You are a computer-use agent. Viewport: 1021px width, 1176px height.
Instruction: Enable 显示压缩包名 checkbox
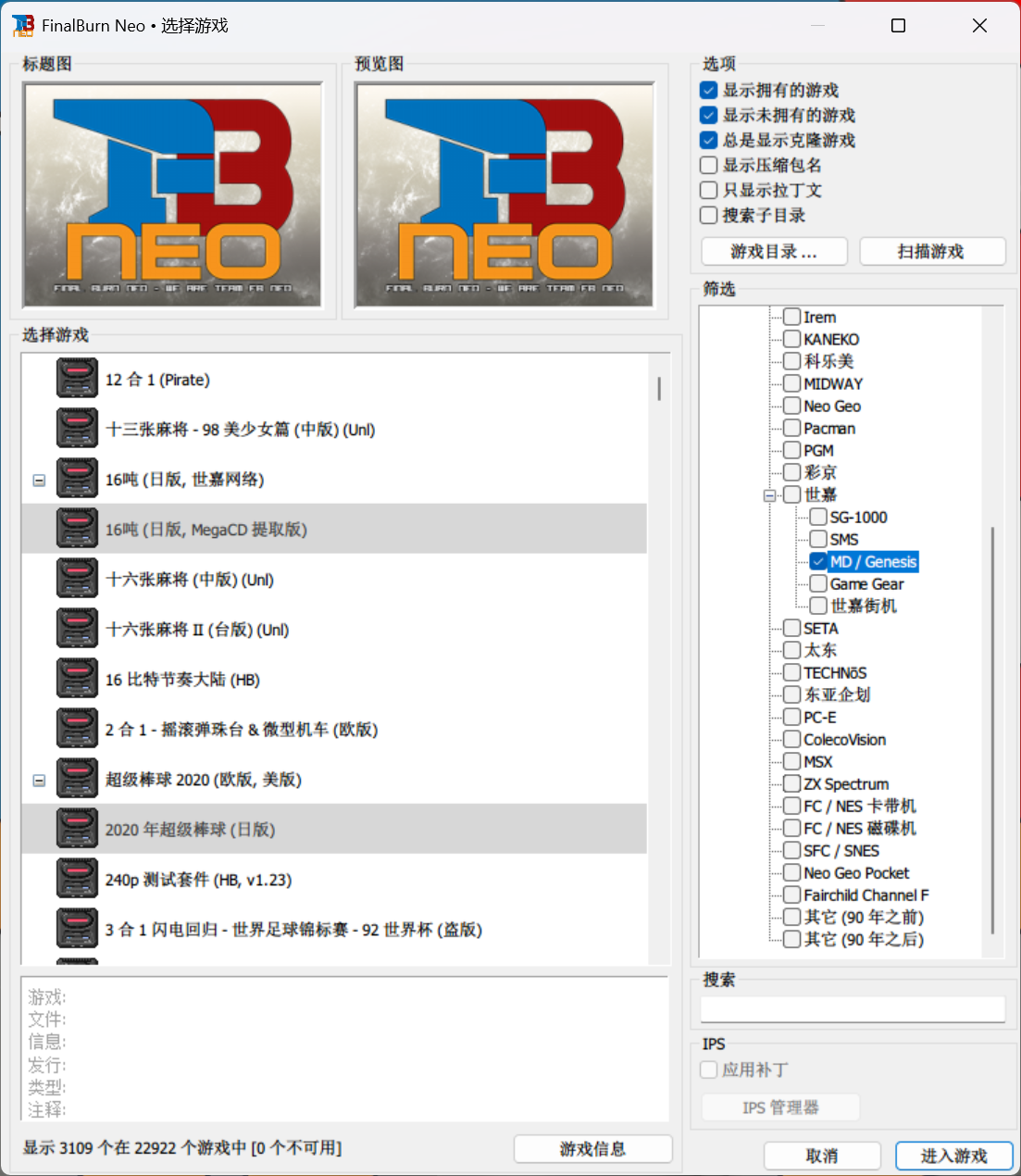tap(709, 165)
